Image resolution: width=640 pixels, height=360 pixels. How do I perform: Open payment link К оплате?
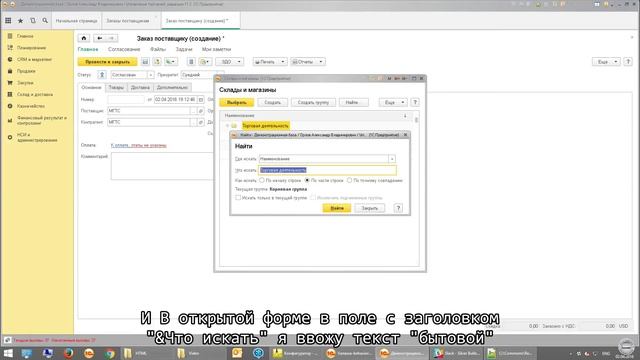coord(139,145)
